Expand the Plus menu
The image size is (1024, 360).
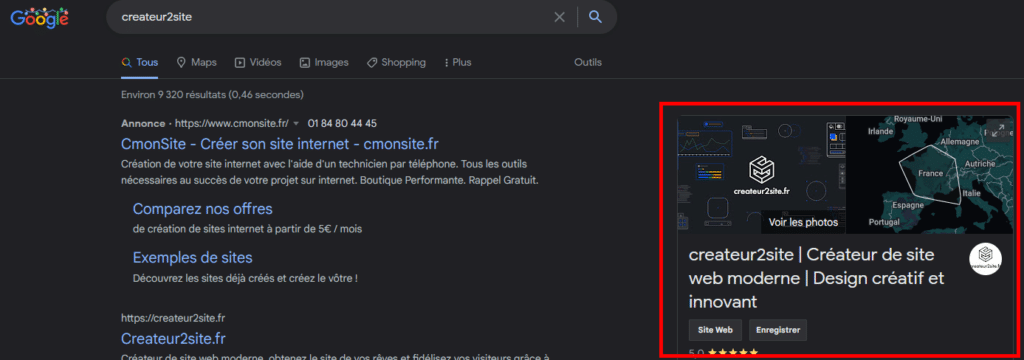point(458,63)
